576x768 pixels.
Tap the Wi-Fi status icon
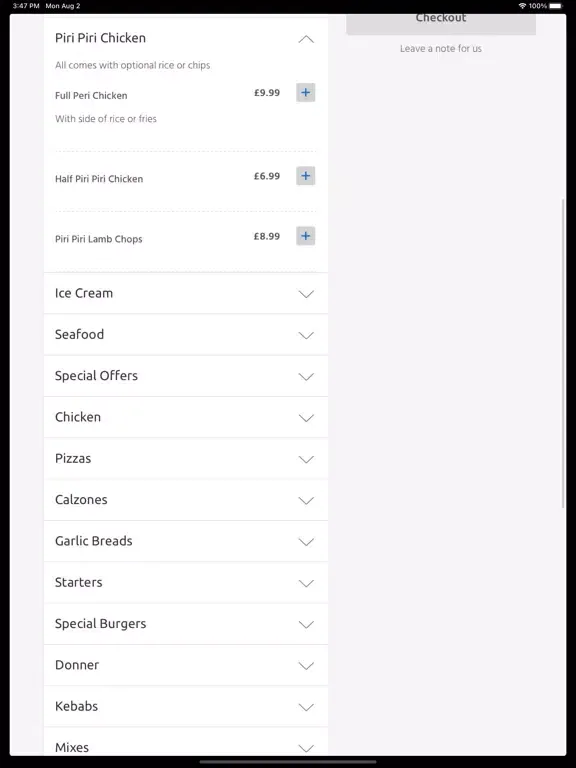pyautogui.click(x=522, y=6)
